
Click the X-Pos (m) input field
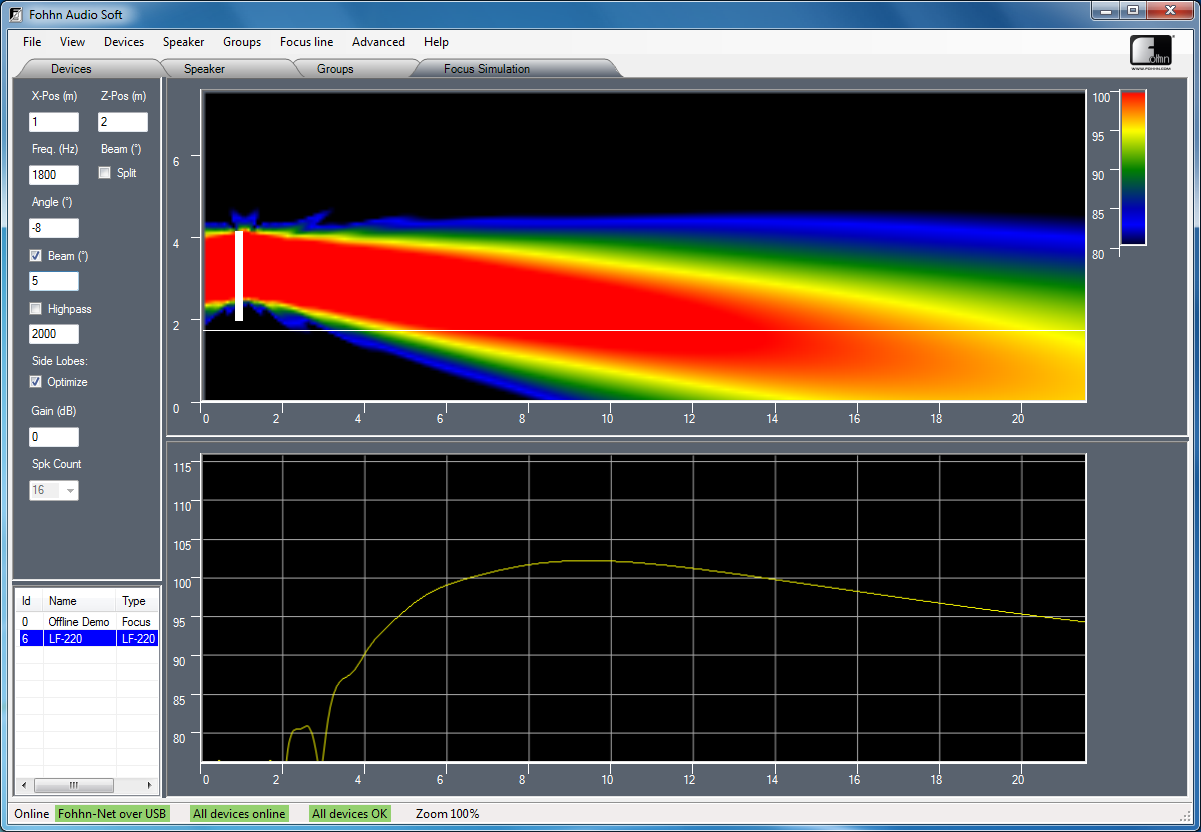54,122
